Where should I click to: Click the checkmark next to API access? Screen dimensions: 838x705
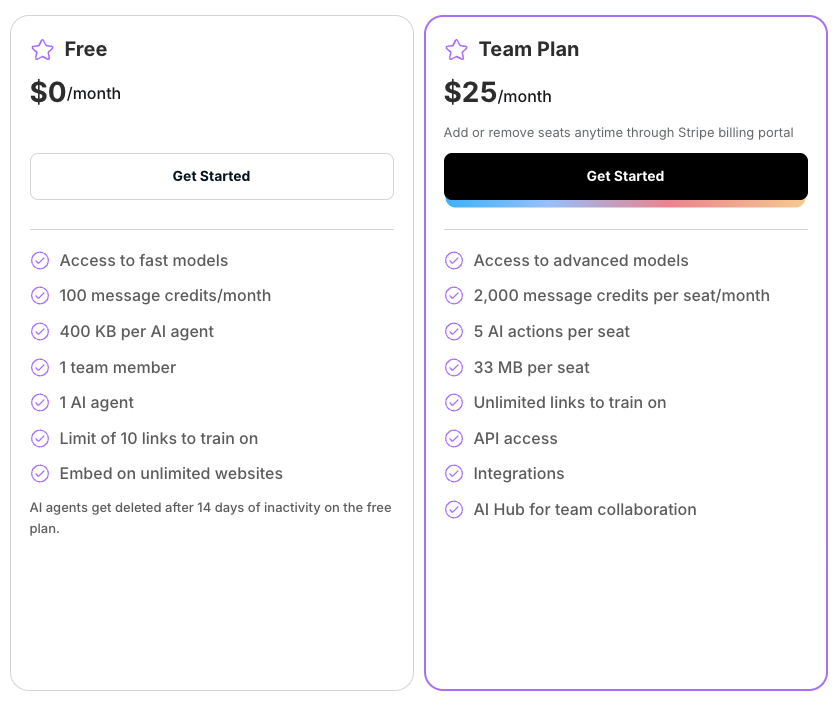(454, 438)
